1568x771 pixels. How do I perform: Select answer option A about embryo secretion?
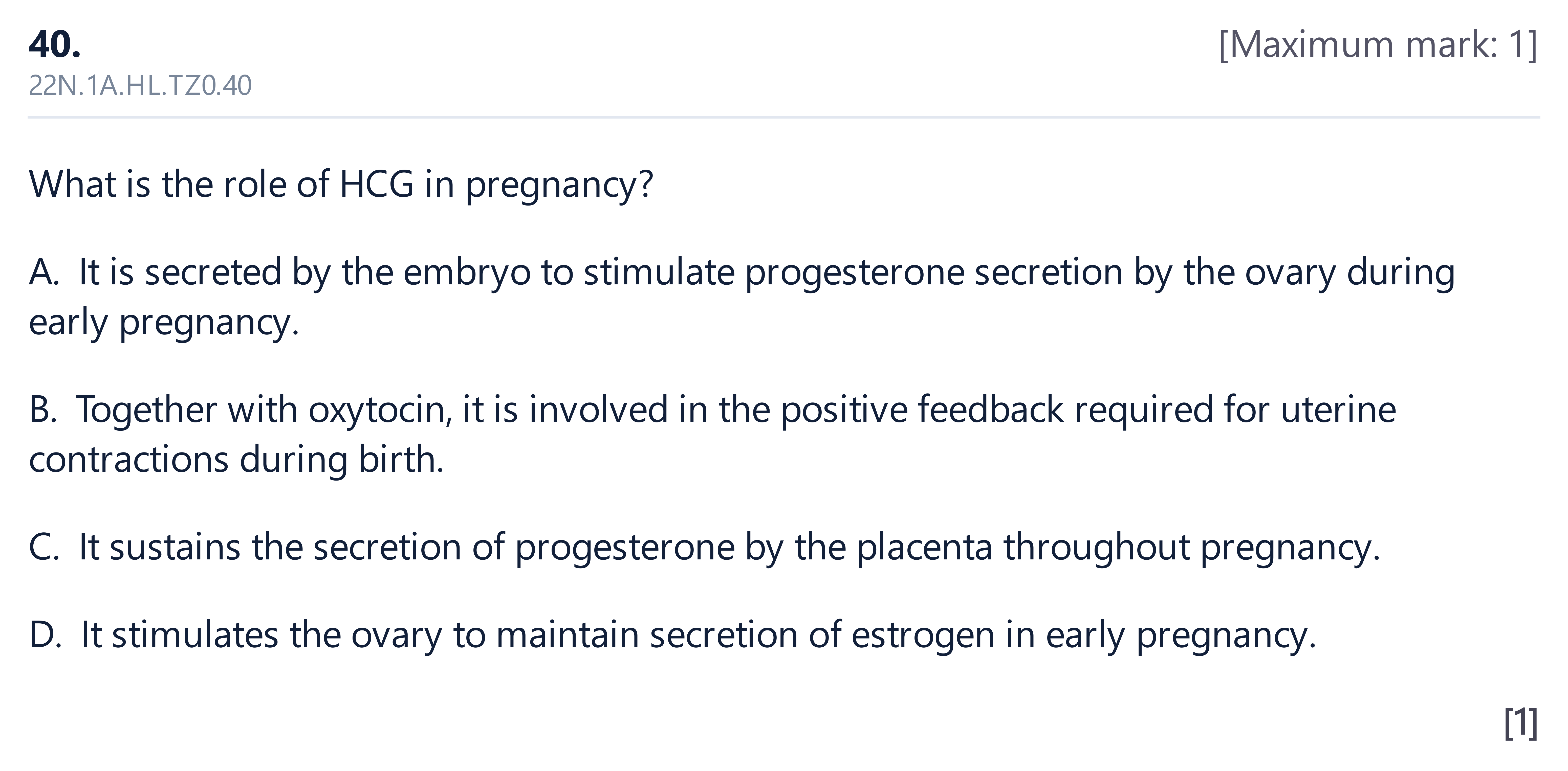point(742,297)
